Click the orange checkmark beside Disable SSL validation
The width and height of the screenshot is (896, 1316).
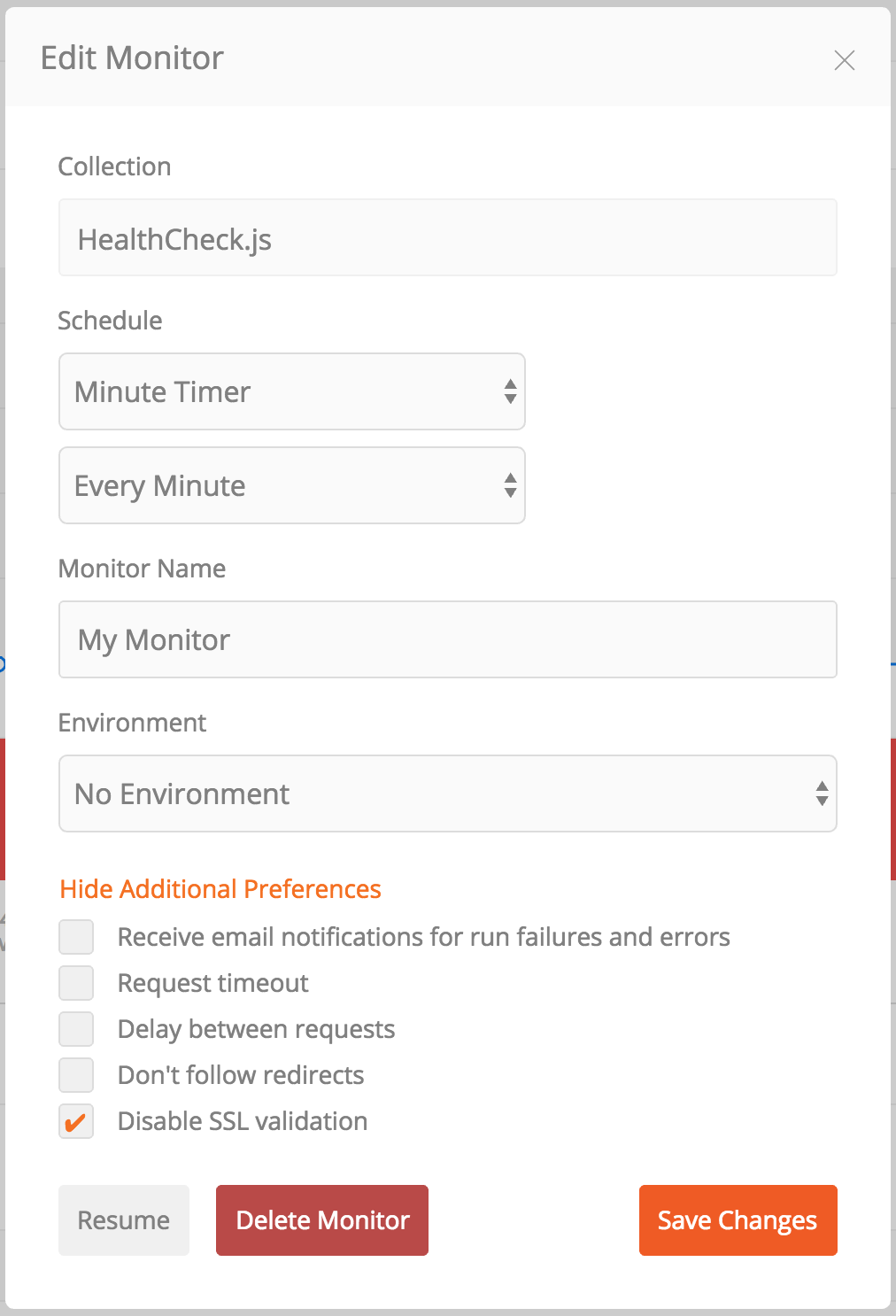click(76, 1121)
